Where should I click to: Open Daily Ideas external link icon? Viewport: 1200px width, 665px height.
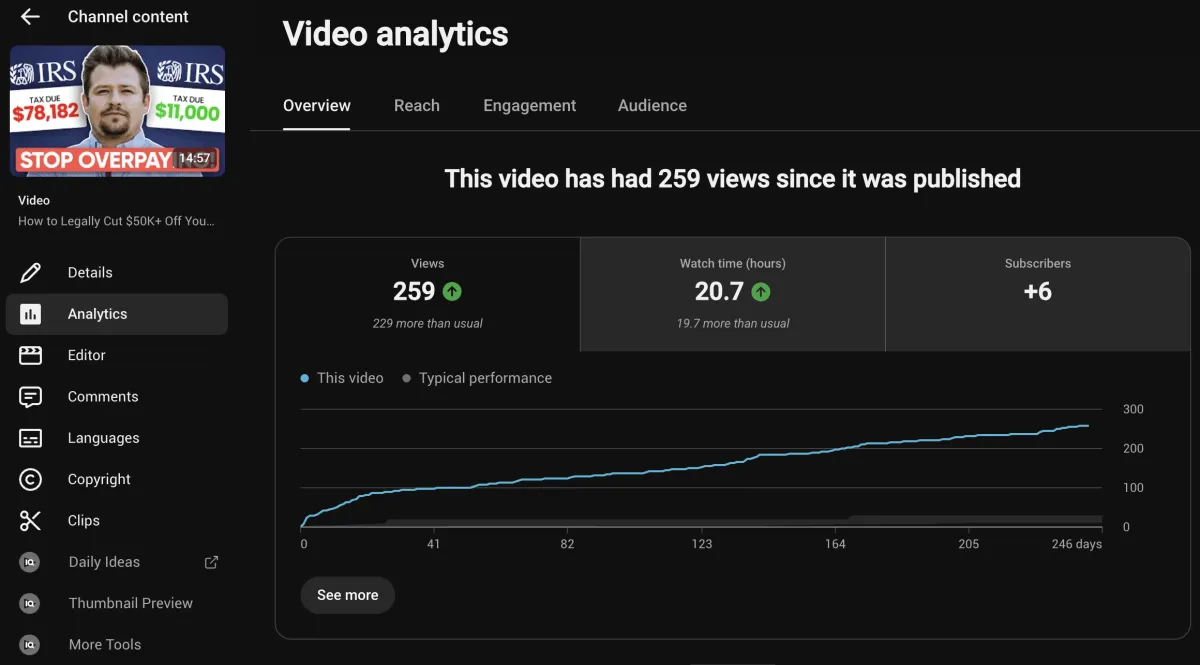coord(211,562)
